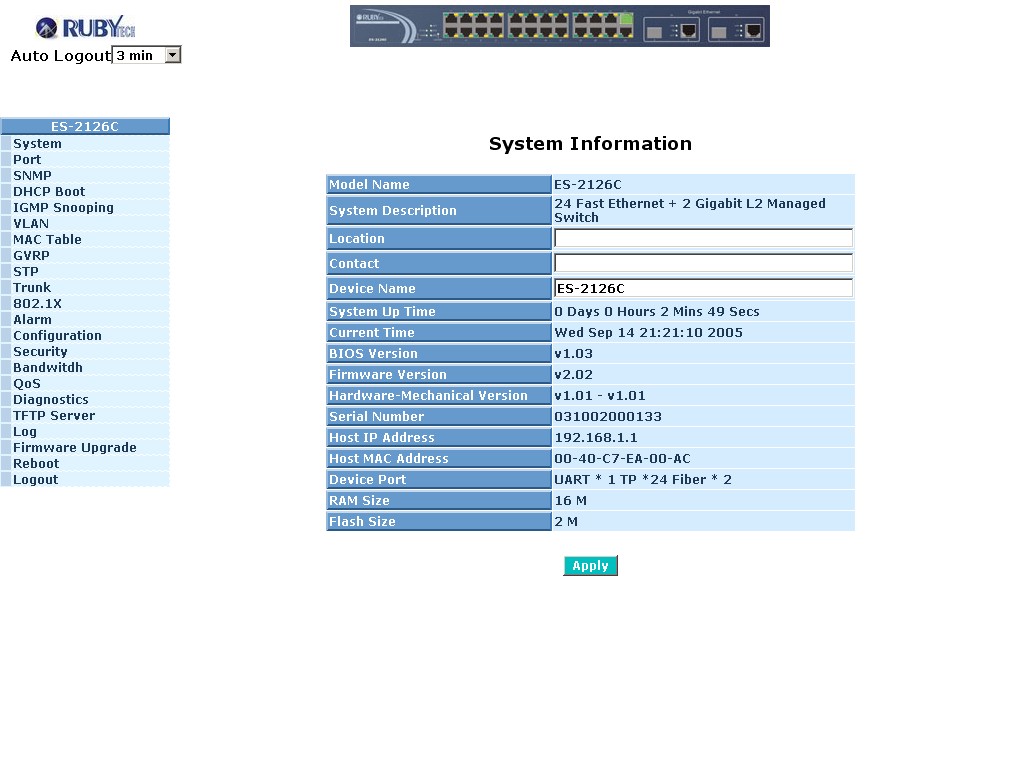Select Reboot in the sidebar
The width and height of the screenshot is (1024, 768).
pyautogui.click(x=36, y=464)
